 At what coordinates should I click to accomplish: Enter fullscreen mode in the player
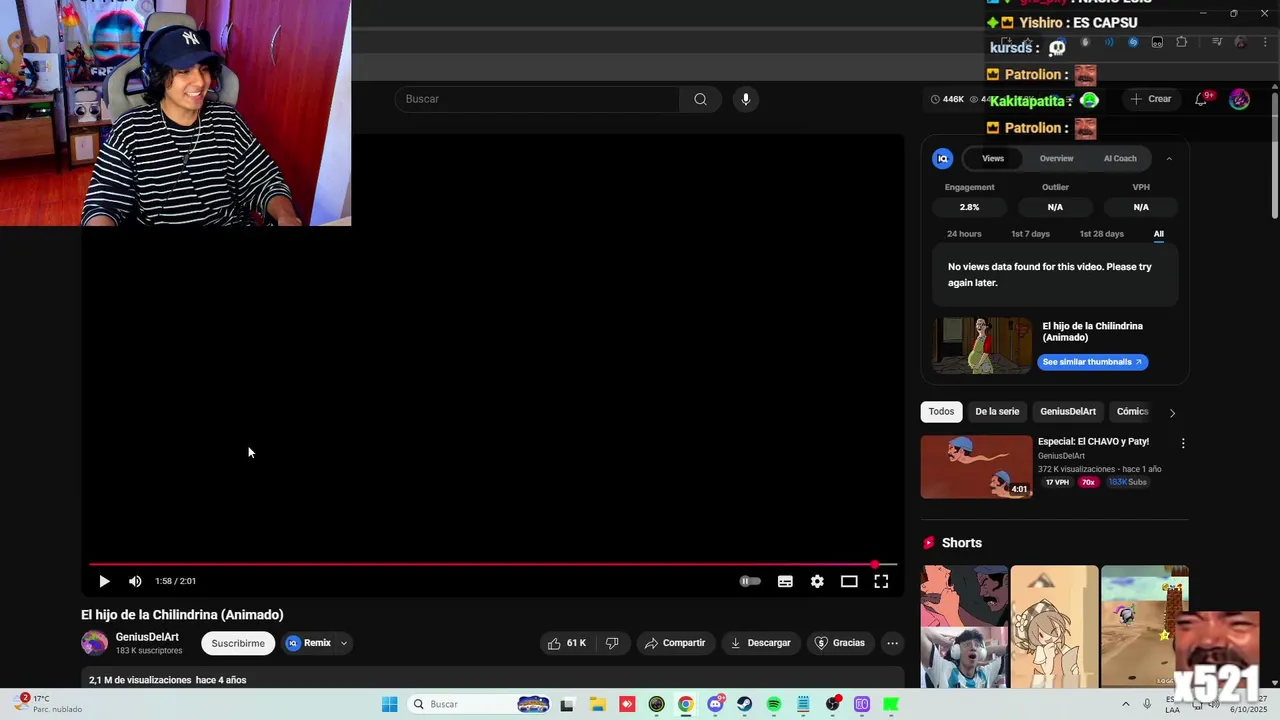point(881,581)
